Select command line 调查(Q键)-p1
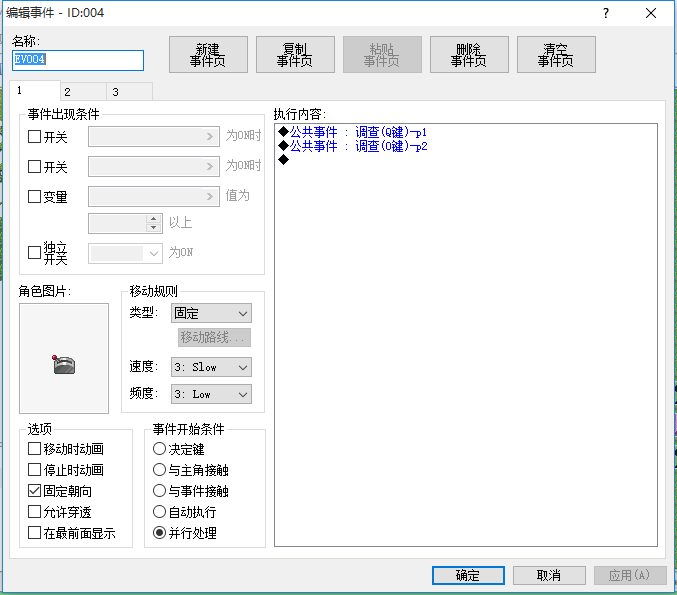Viewport: 677px width, 595px height. coord(353,132)
